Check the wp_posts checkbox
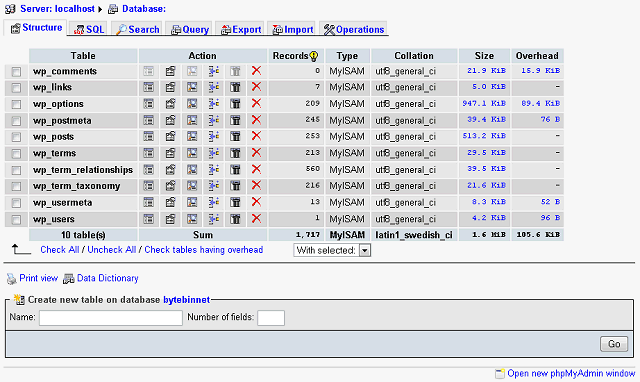 click(x=16, y=137)
